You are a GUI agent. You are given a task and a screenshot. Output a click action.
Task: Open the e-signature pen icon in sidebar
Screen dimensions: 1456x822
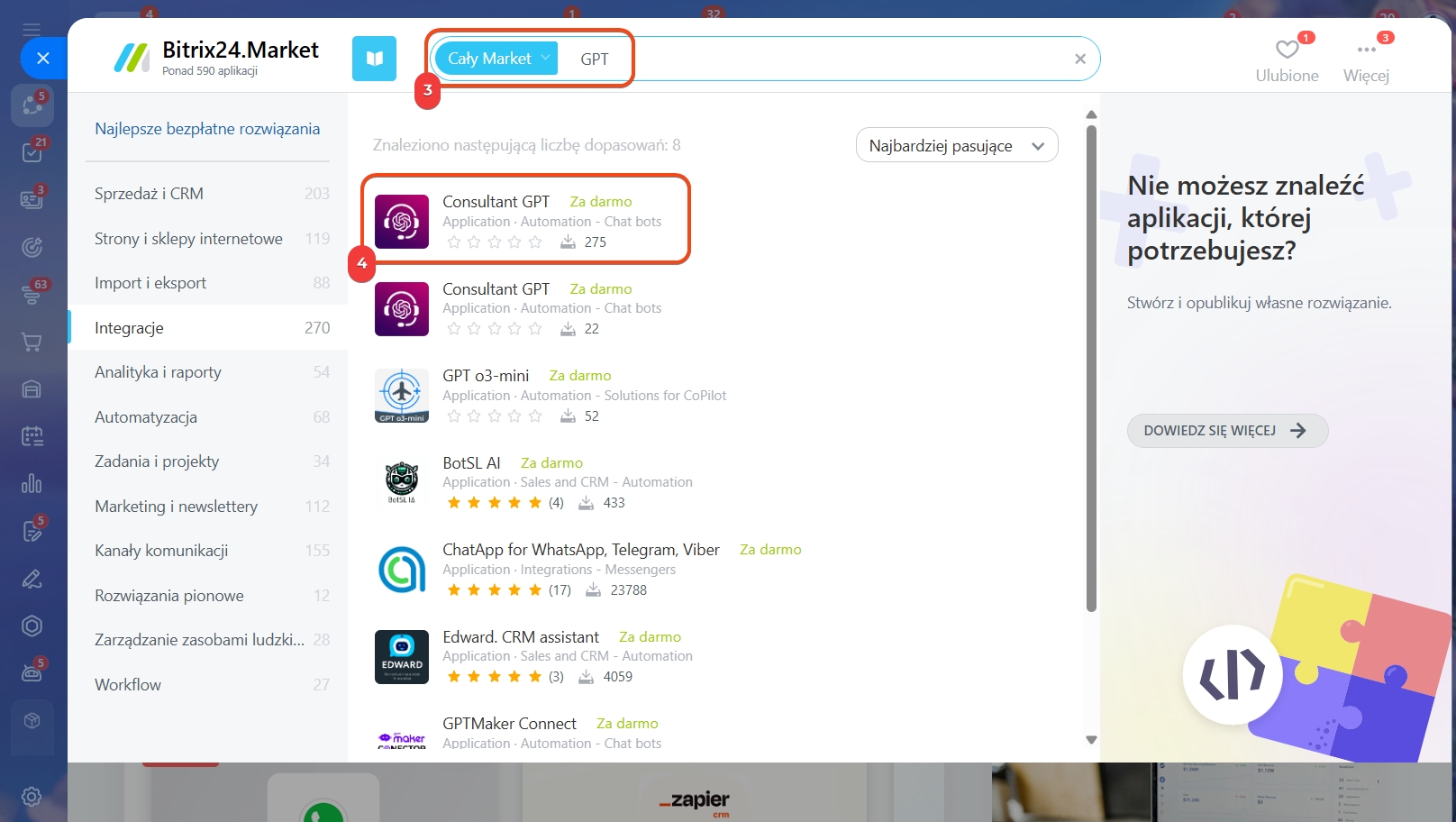pyautogui.click(x=32, y=579)
